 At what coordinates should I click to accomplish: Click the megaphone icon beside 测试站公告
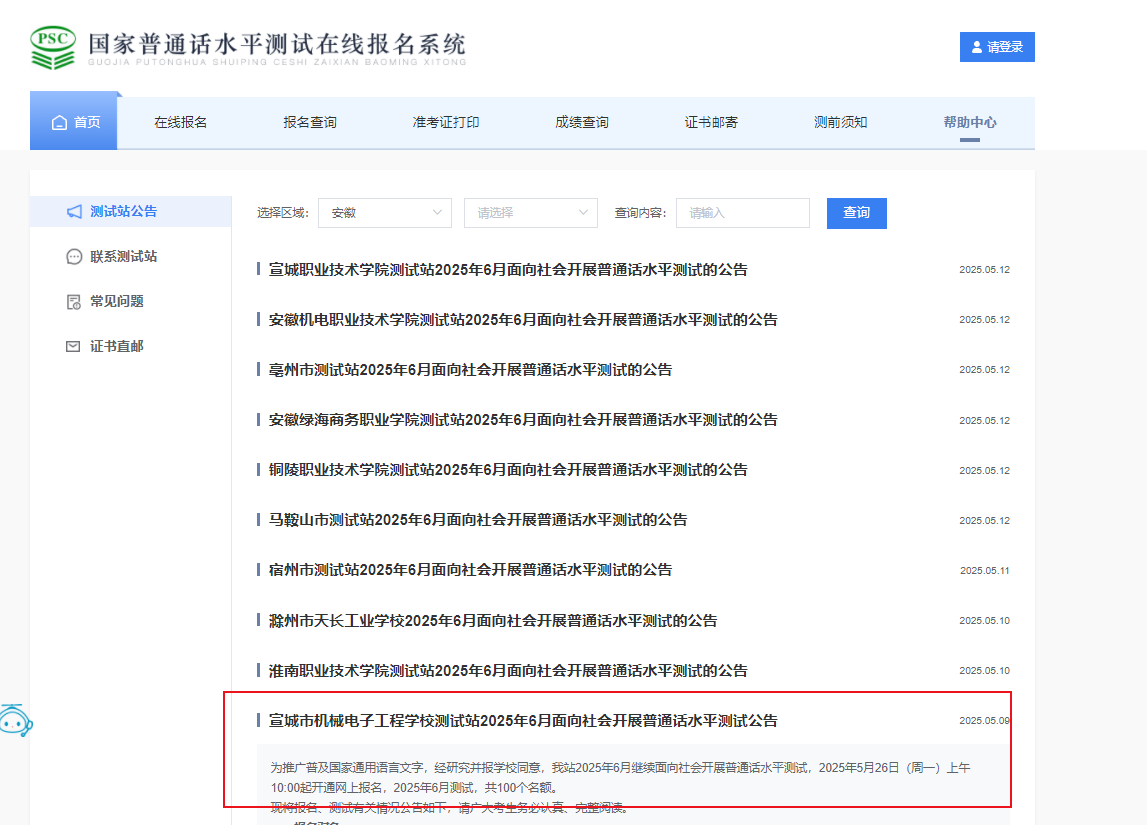coord(74,211)
